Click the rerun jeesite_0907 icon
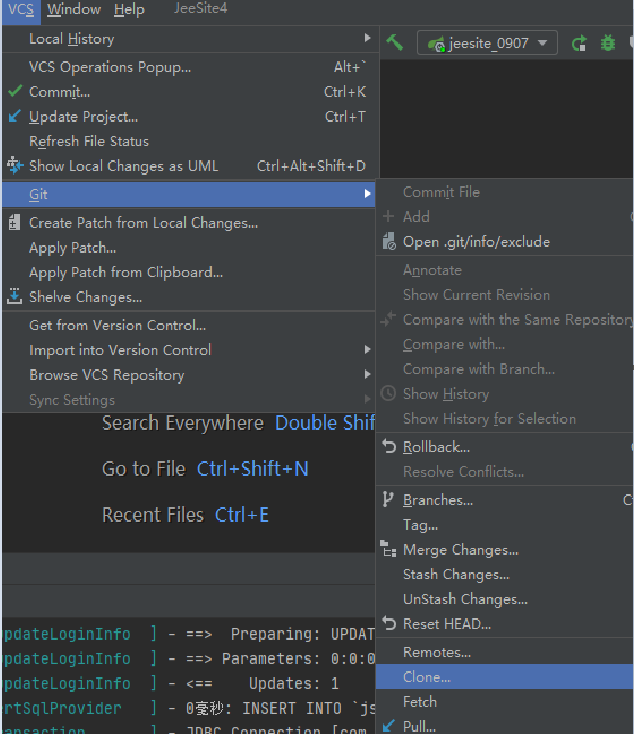This screenshot has width=634, height=734. pyautogui.click(x=579, y=43)
